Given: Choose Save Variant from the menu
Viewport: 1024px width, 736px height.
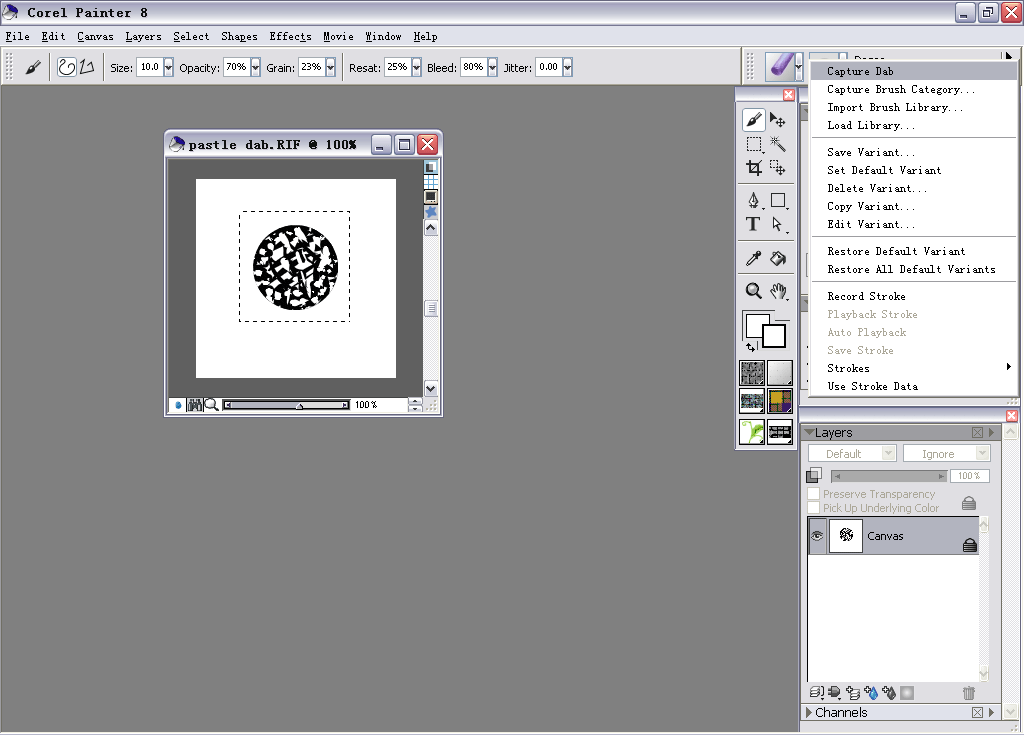Looking at the screenshot, I should (x=914, y=152).
